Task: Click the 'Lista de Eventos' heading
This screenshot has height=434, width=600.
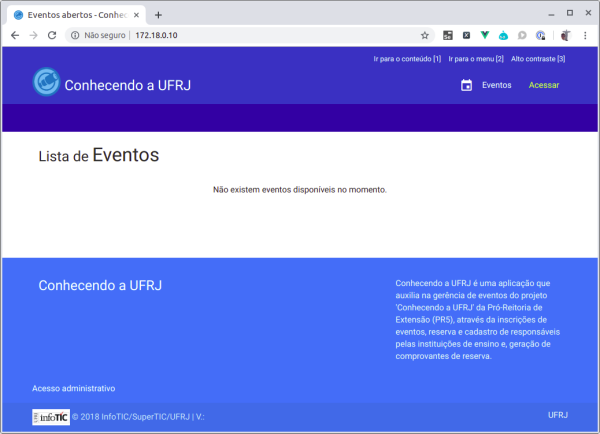Action: click(99, 155)
